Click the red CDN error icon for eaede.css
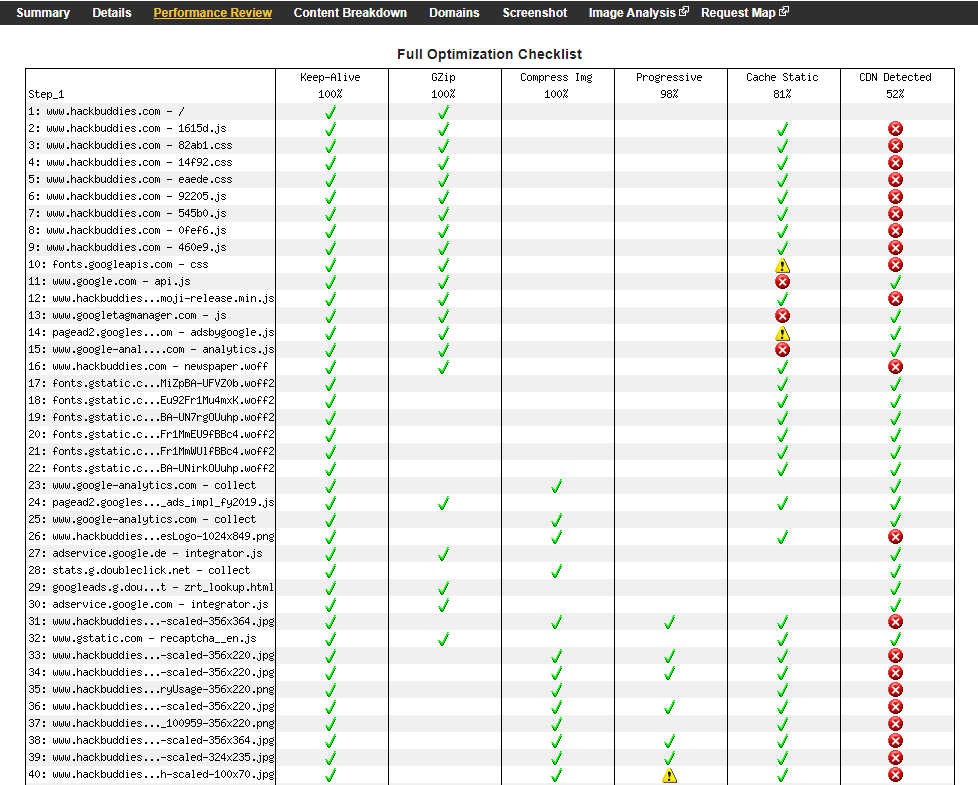 [x=895, y=180]
